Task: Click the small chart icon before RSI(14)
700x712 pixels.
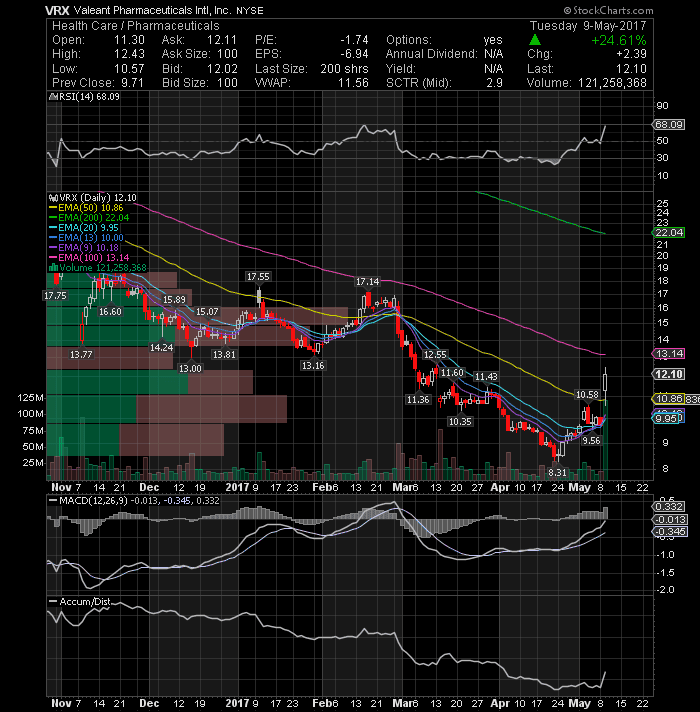Action: tap(53, 97)
